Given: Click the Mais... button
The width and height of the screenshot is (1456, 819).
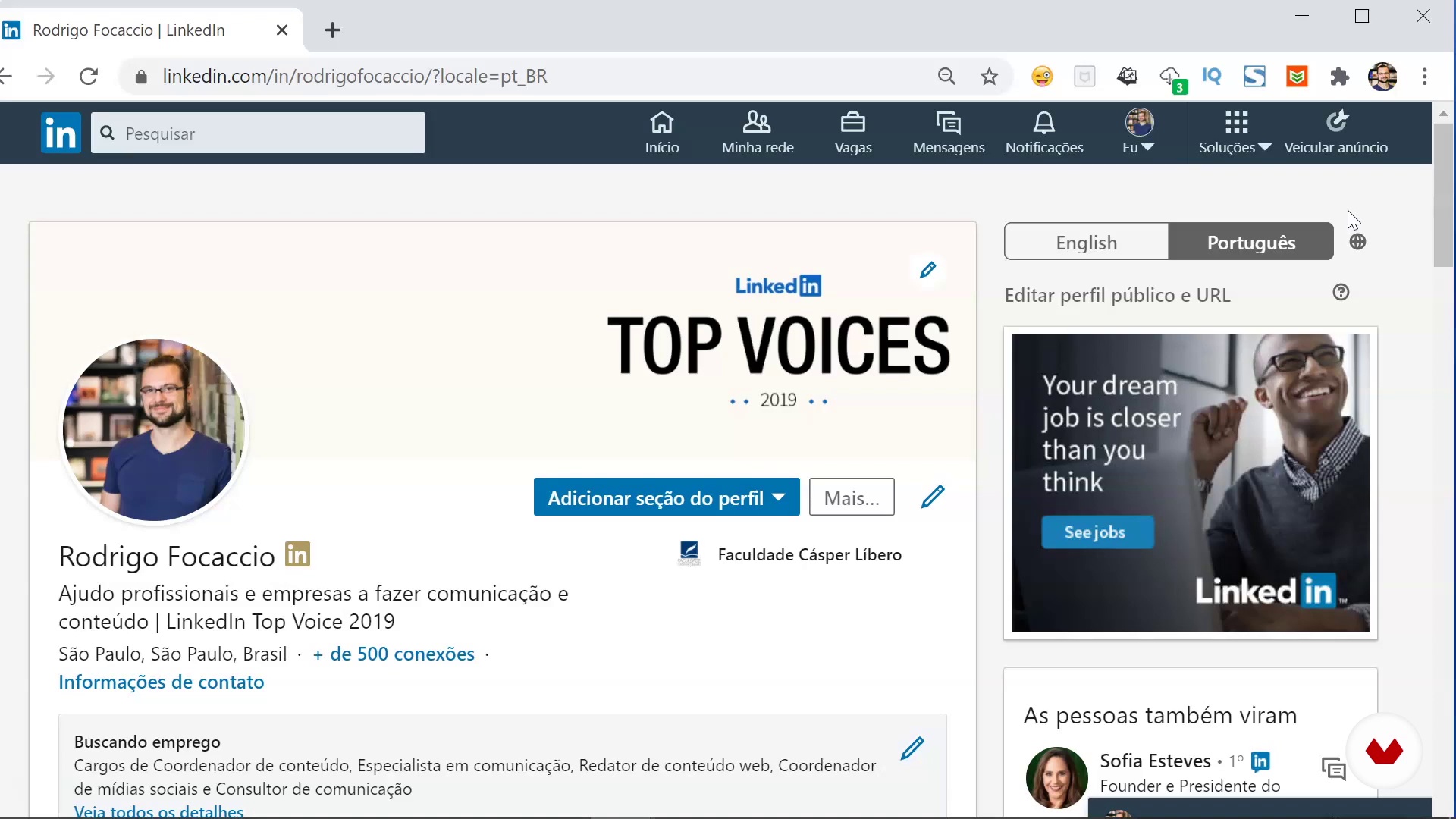Looking at the screenshot, I should click(x=852, y=497).
